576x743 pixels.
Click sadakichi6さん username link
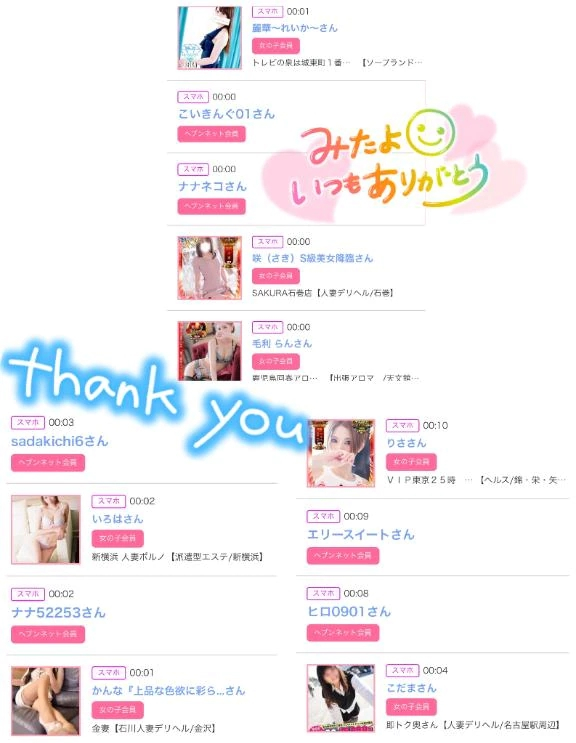tap(60, 441)
